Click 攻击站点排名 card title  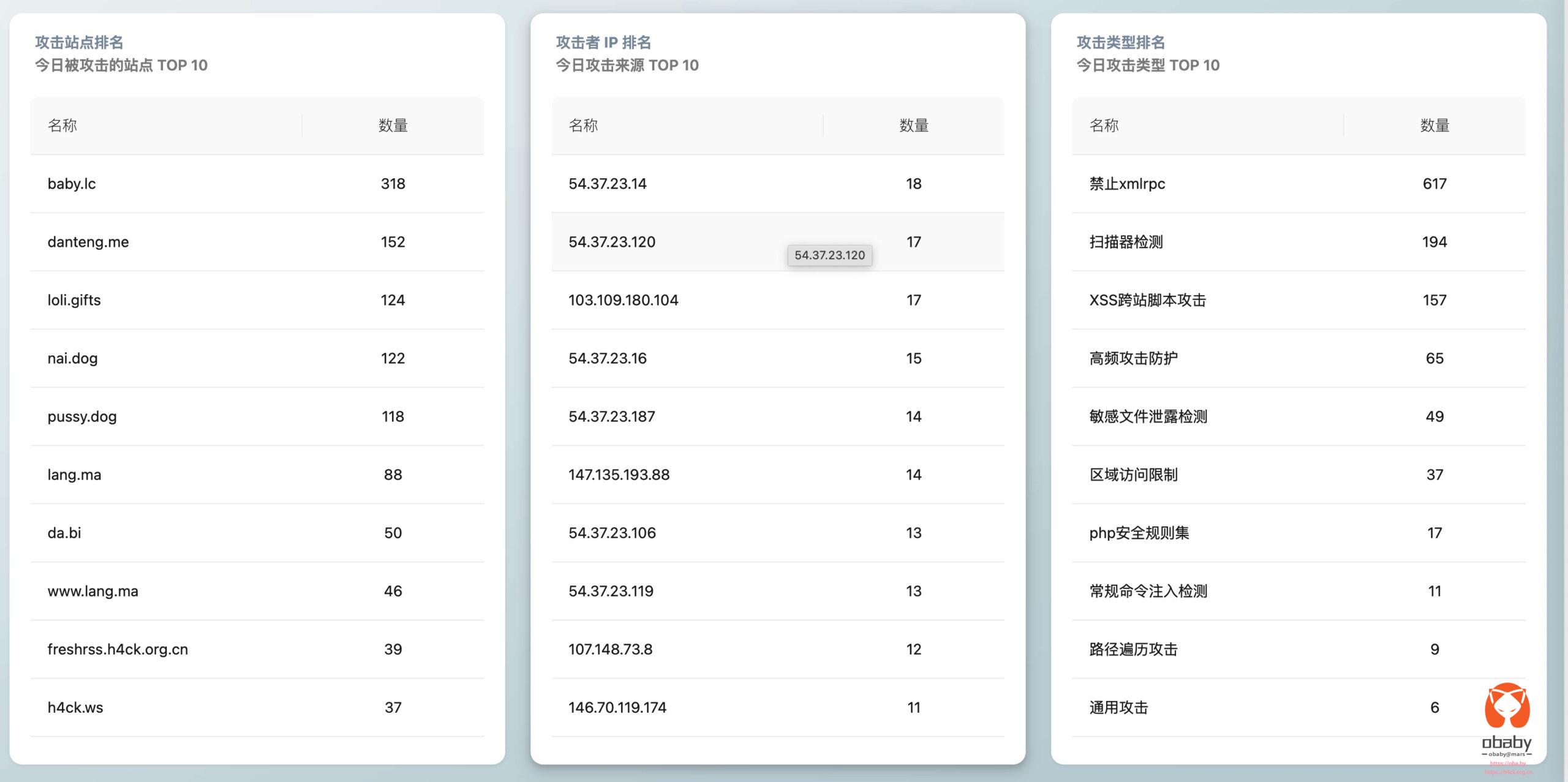click(79, 42)
